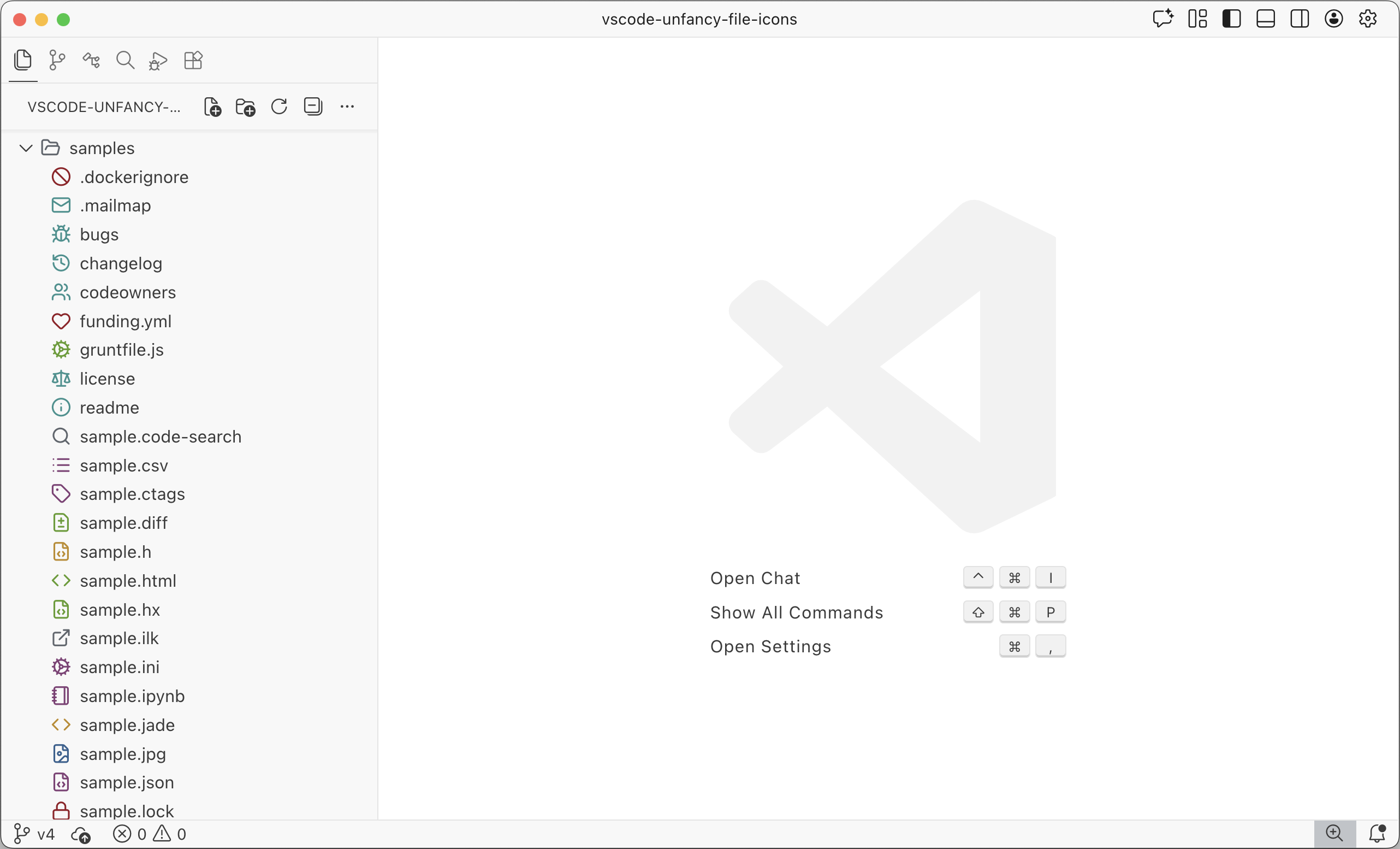1400x849 pixels.
Task: Refresh the Explorer
Action: pos(278,107)
